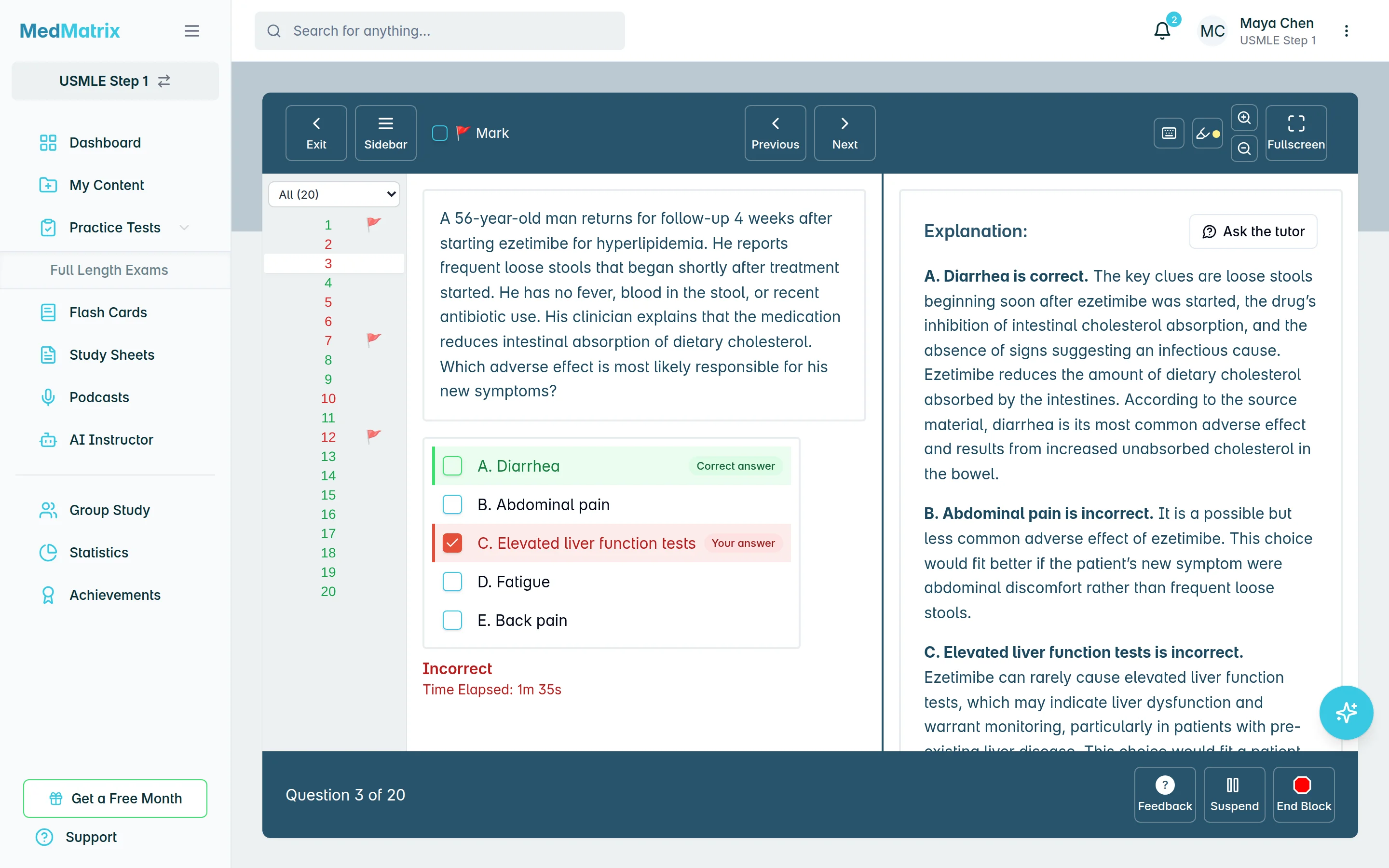This screenshot has width=1389, height=868.
Task: Click the Dashboard grid icon
Action: coord(48,143)
